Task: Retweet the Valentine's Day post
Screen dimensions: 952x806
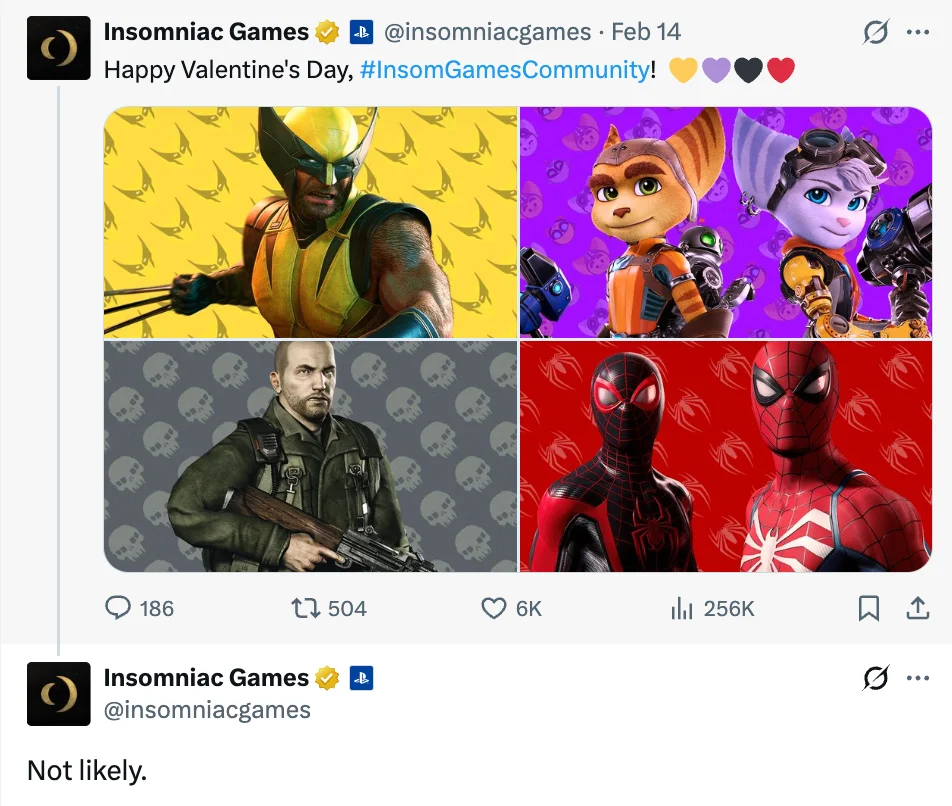Action: pos(303,608)
